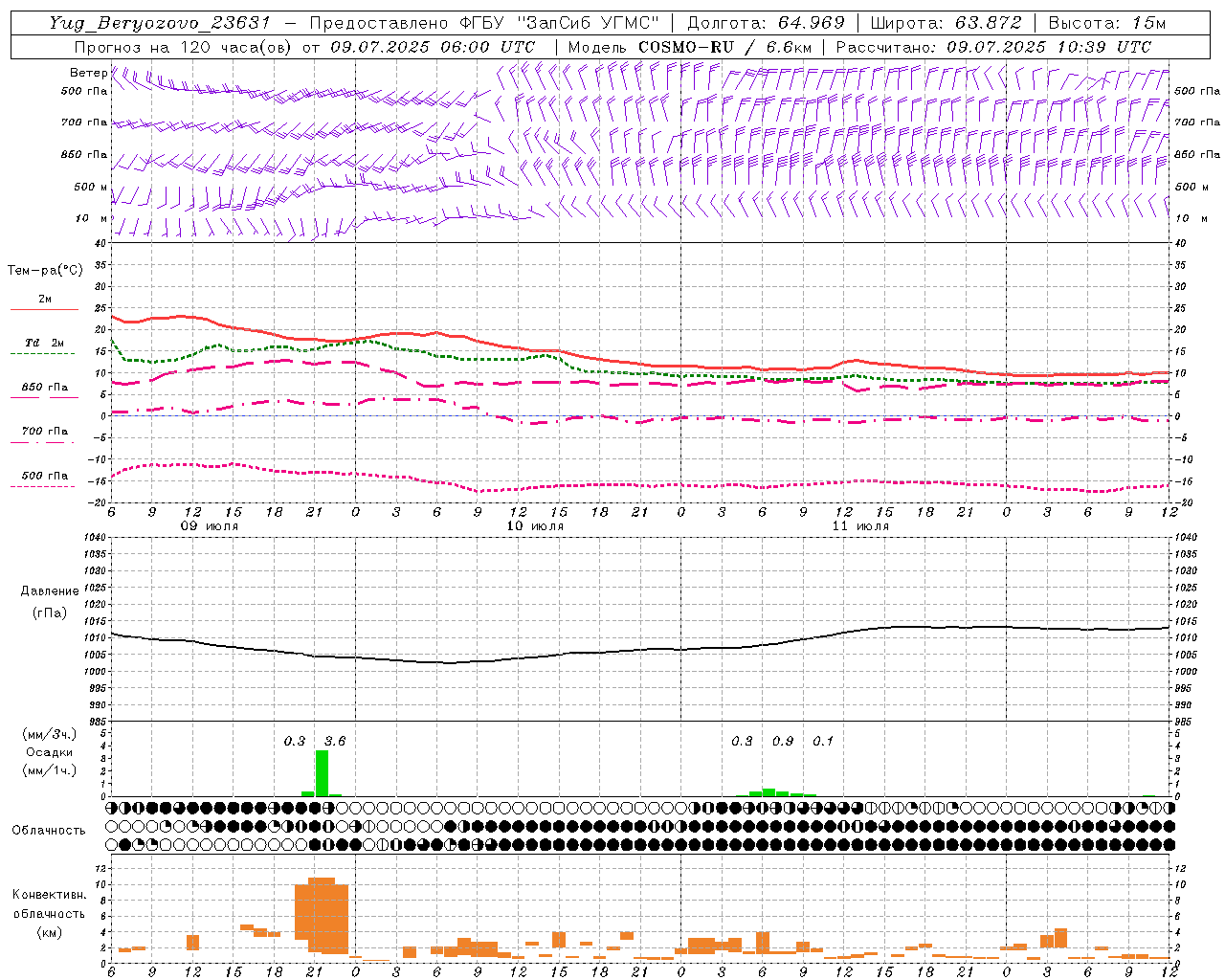Click the 850 гПа temperature legend entry

click(44, 388)
